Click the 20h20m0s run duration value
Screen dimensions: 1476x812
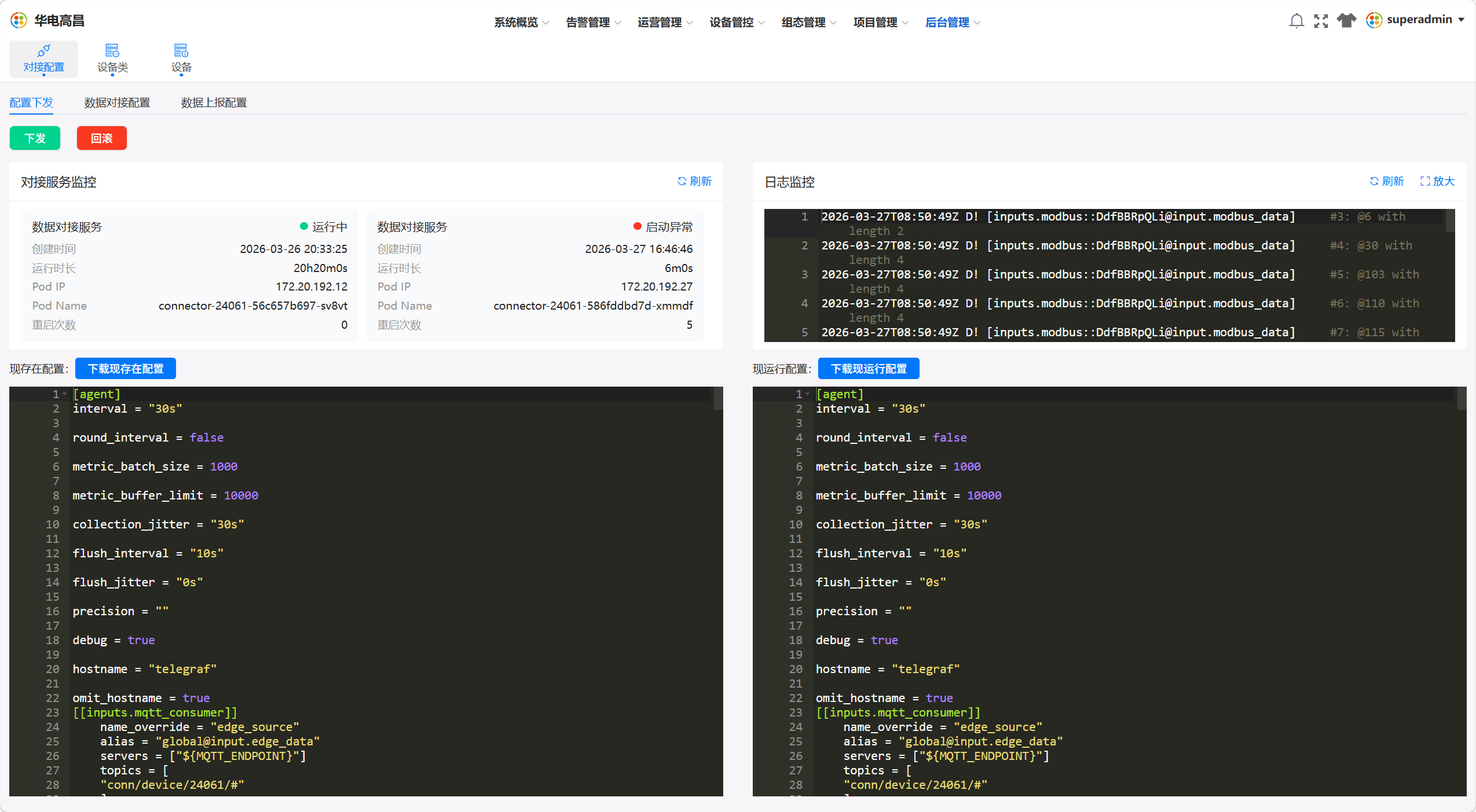coord(320,268)
